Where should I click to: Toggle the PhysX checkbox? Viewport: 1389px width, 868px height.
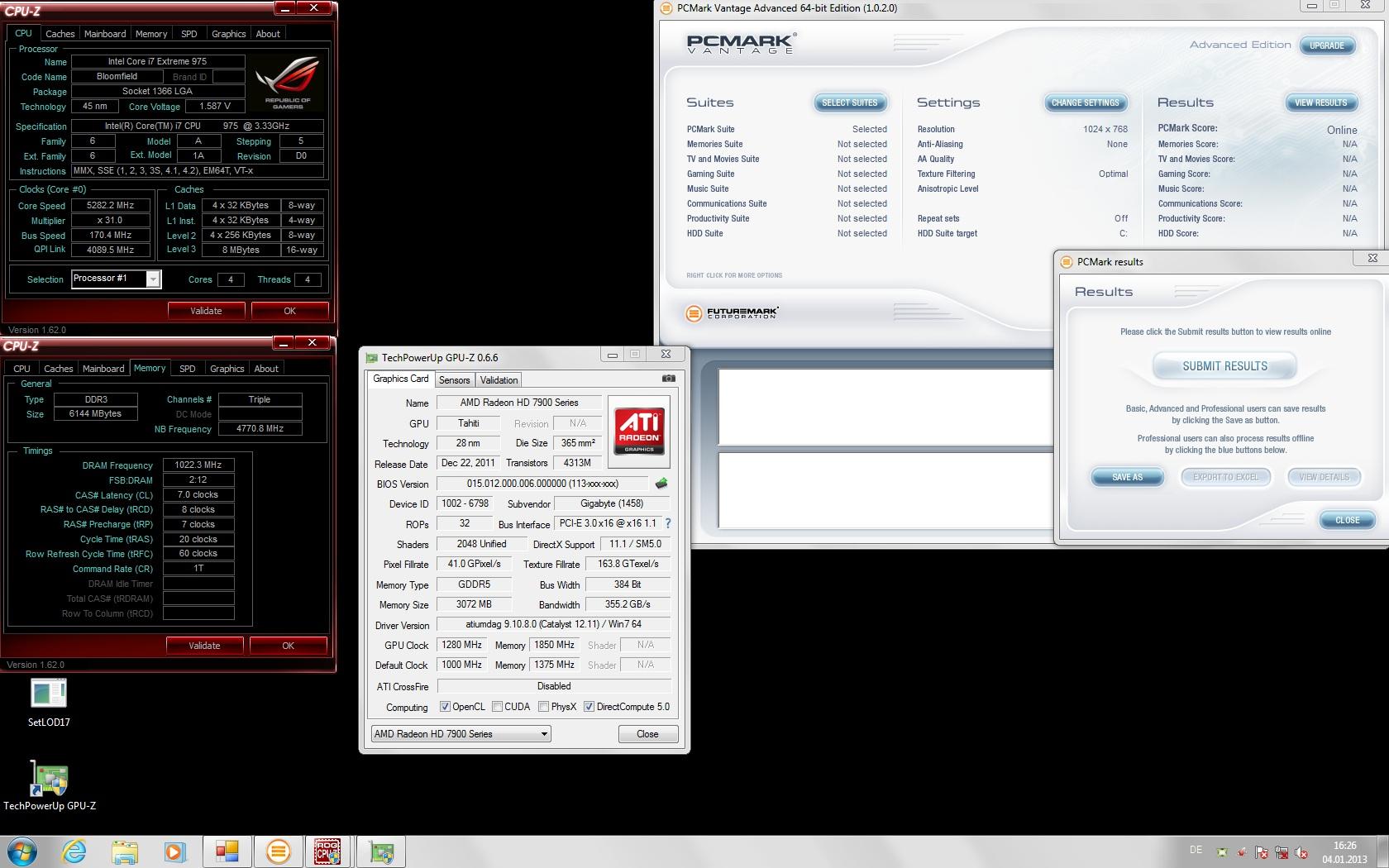pyautogui.click(x=543, y=707)
